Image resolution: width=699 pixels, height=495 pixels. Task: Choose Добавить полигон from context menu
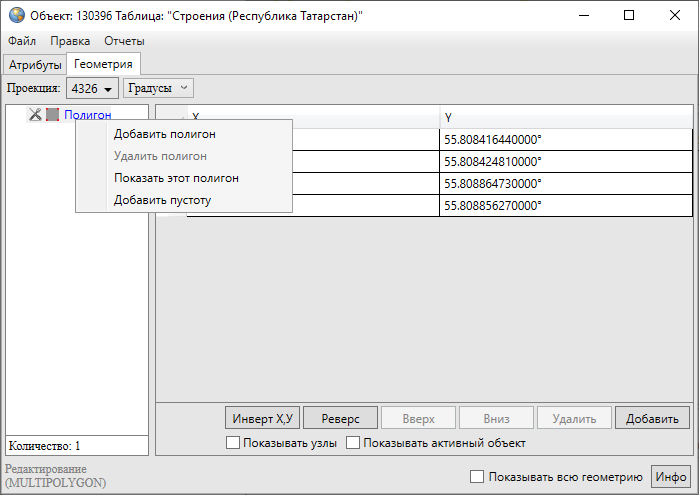tap(165, 134)
